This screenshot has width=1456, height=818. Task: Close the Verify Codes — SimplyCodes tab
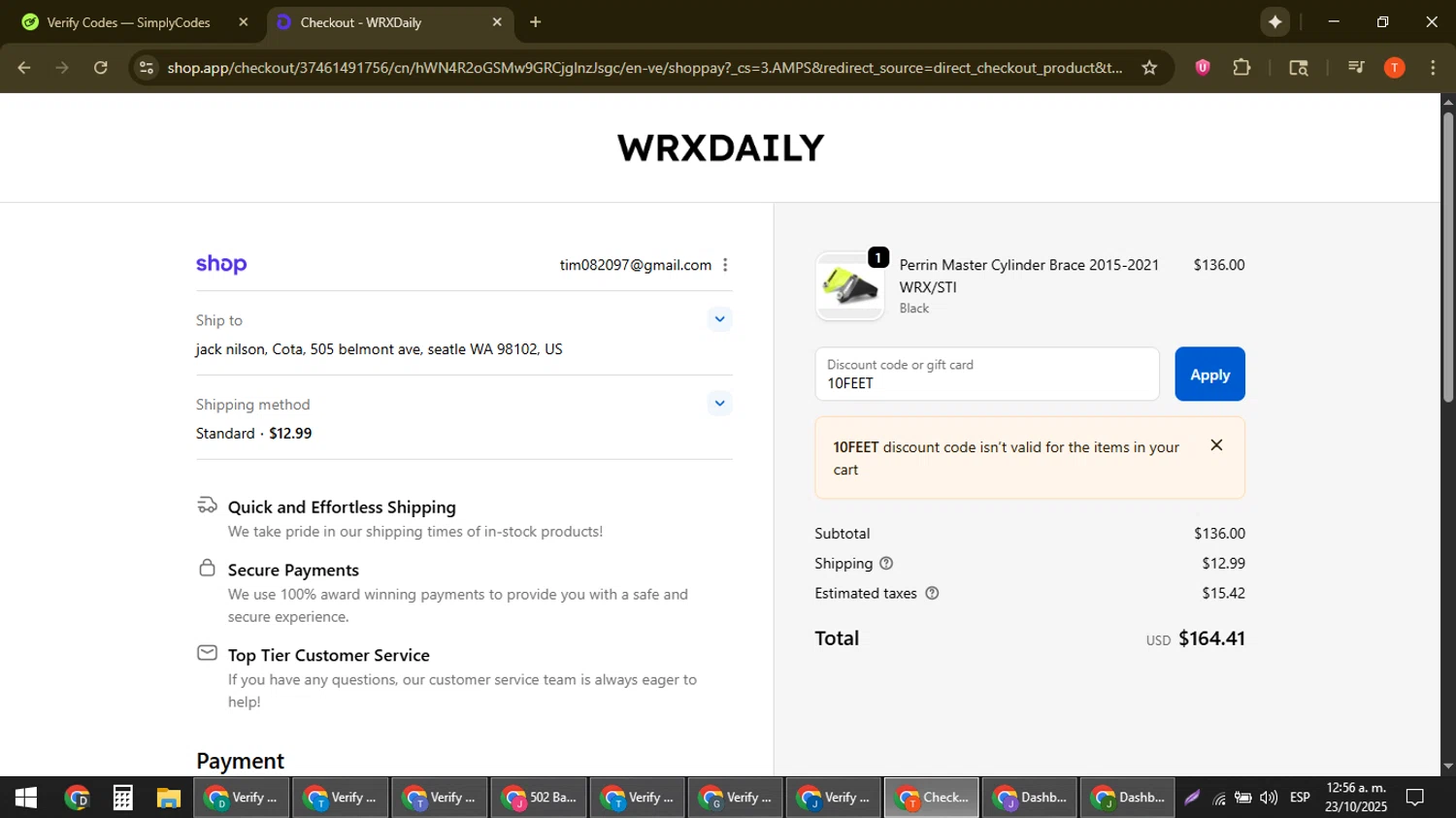tap(244, 22)
